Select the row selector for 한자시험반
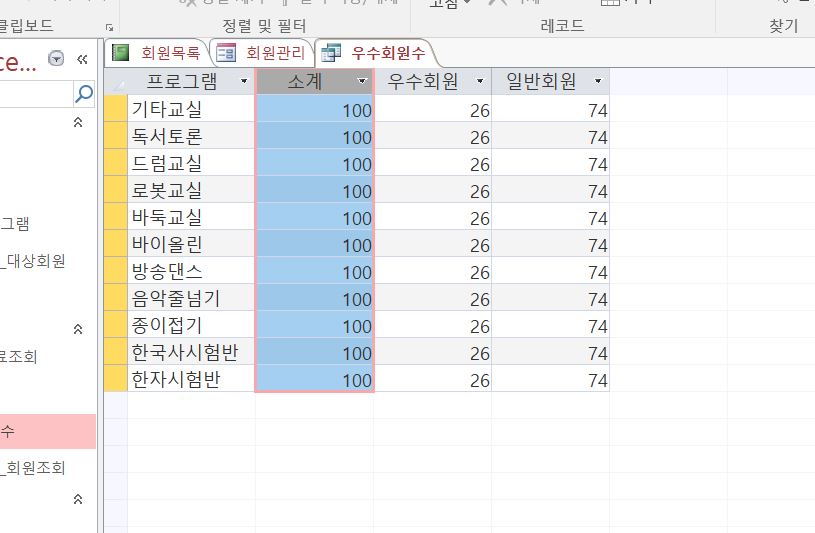Image resolution: width=815 pixels, height=533 pixels. (116, 379)
